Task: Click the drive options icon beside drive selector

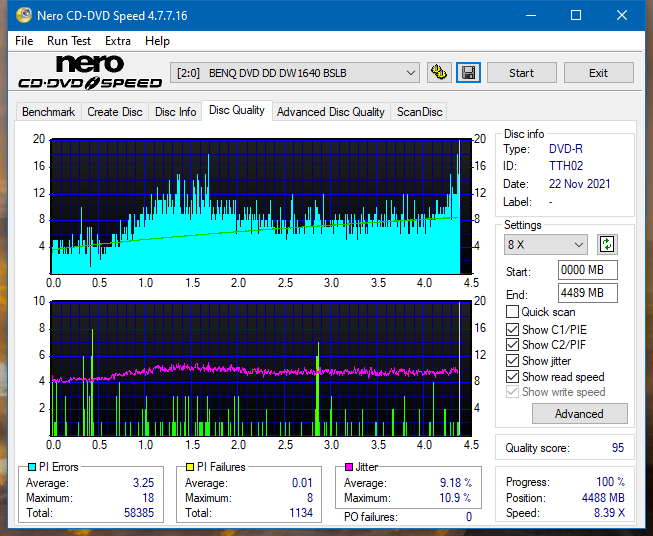Action: tap(439, 73)
